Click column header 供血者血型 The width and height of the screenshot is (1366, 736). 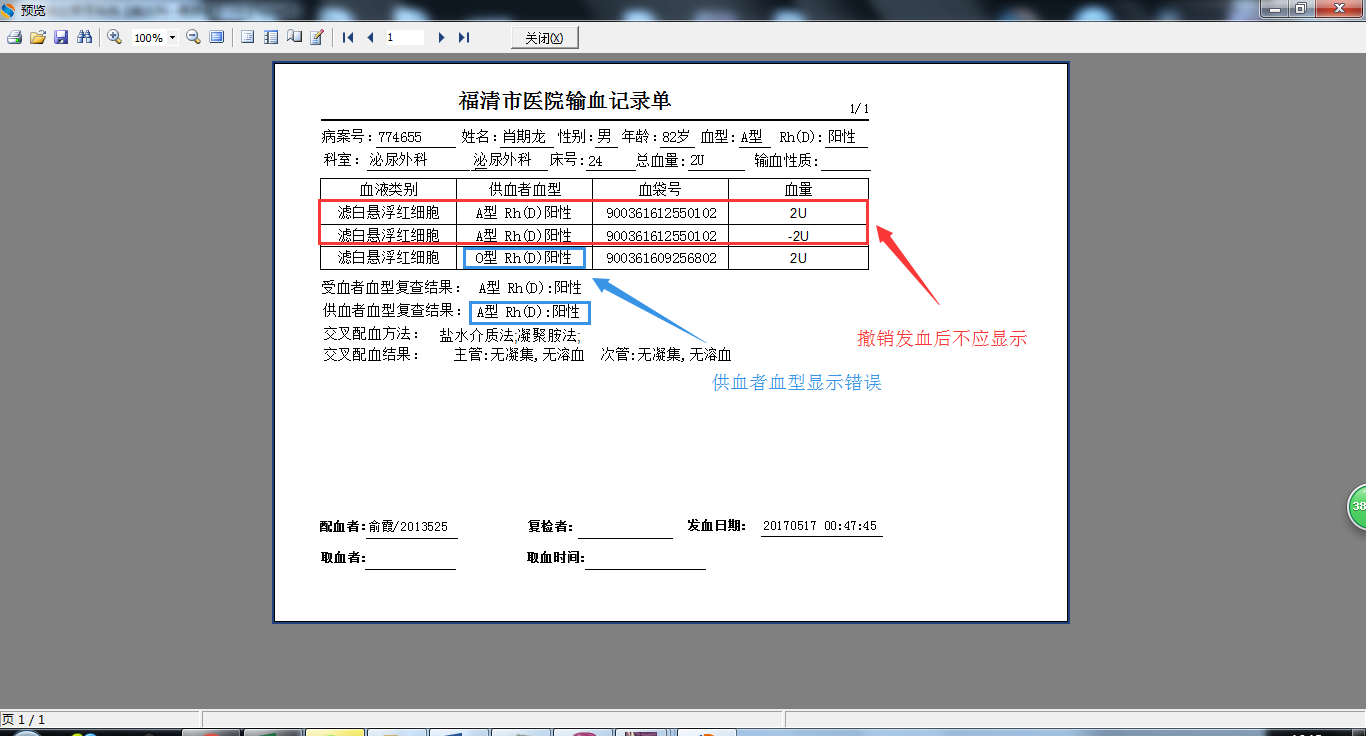pos(525,189)
